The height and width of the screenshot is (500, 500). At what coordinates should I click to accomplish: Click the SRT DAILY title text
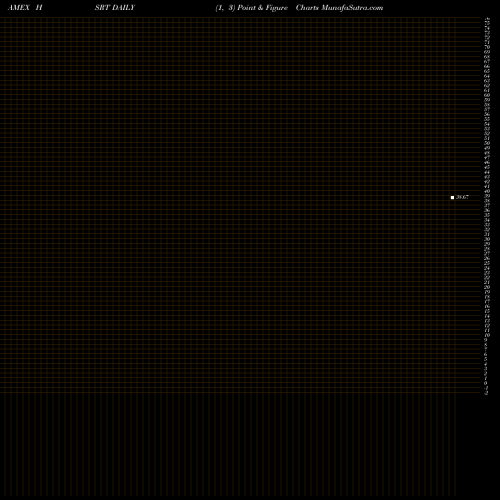[x=115, y=8]
